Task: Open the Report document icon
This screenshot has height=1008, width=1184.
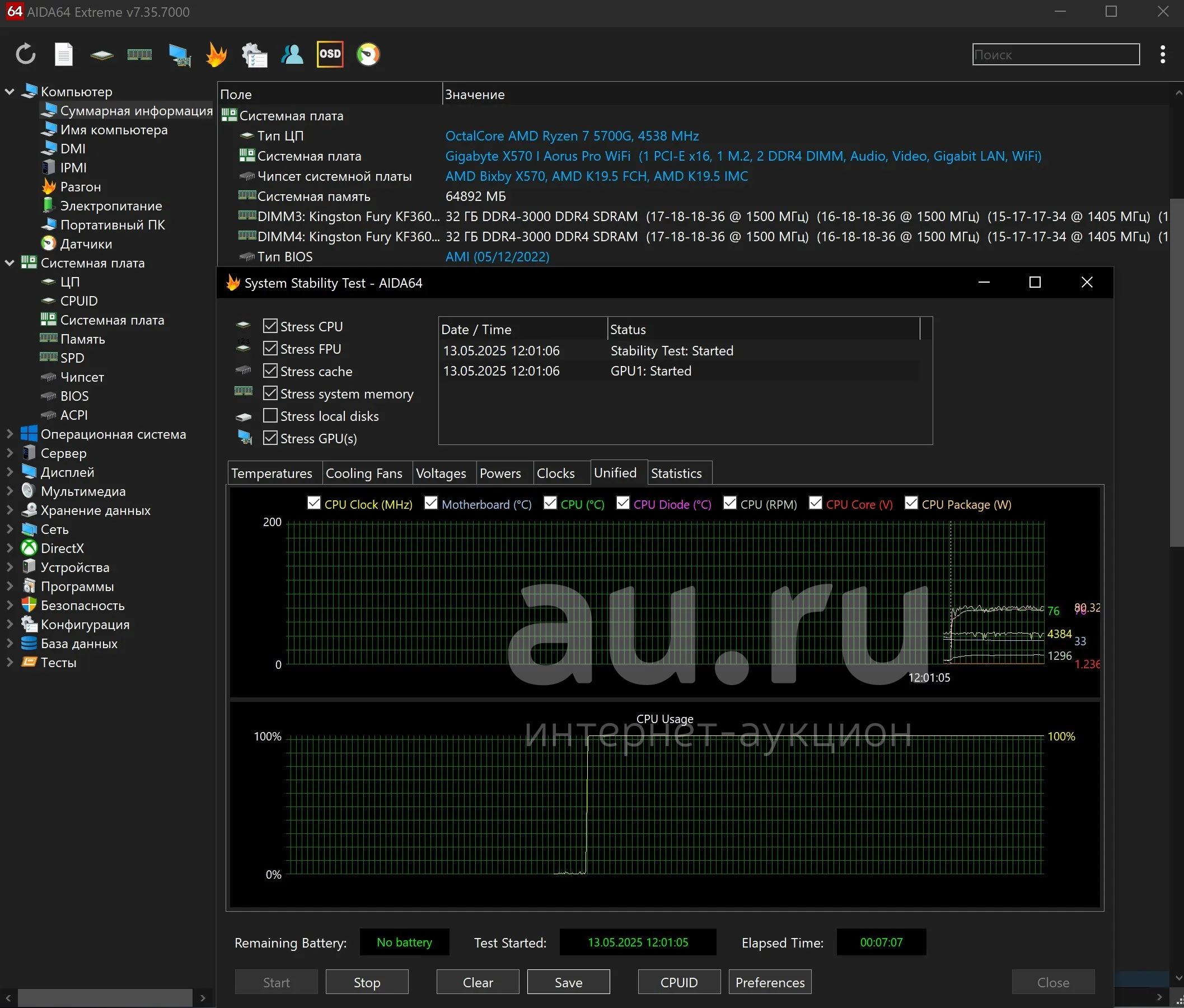Action: [63, 55]
